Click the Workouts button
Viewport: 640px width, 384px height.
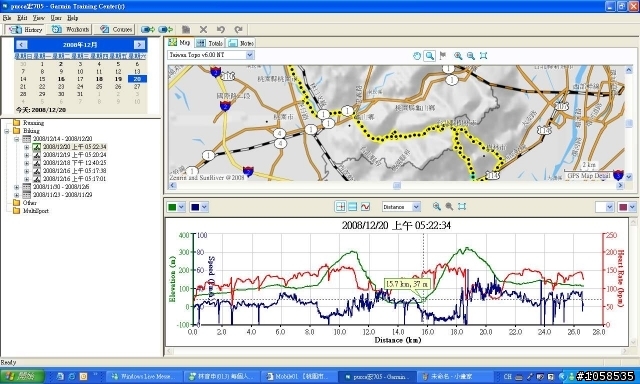coord(70,29)
